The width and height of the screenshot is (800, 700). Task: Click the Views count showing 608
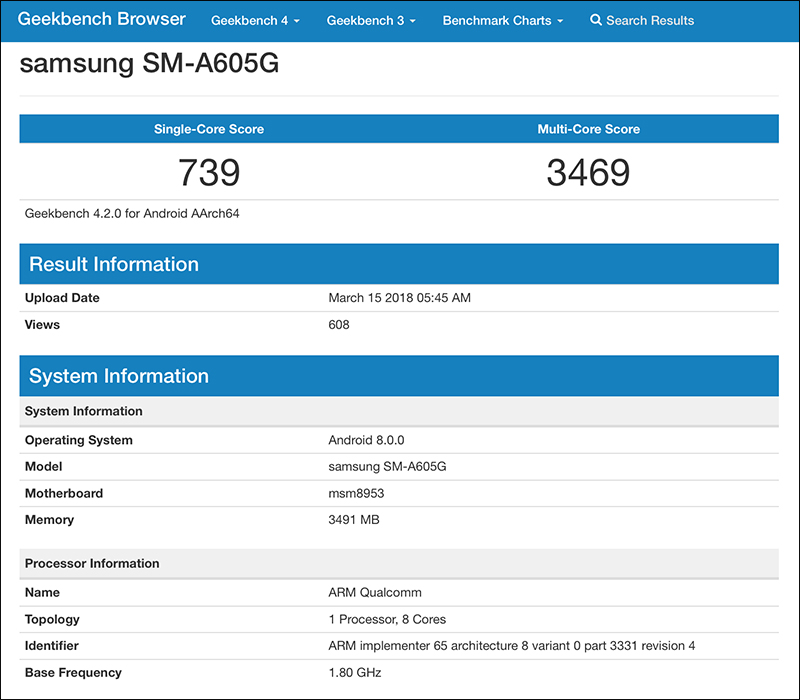(339, 324)
